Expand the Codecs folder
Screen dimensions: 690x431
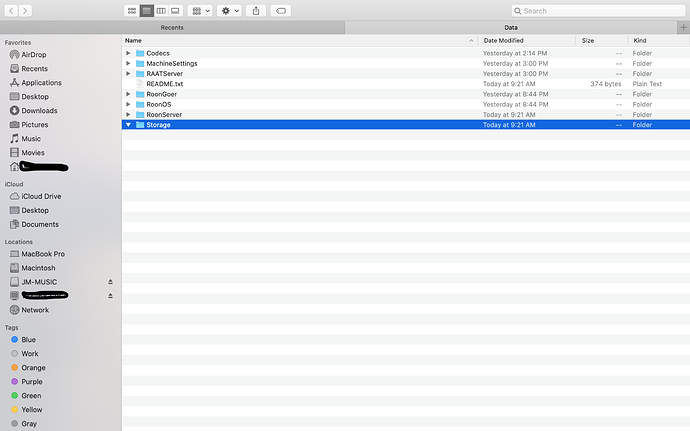click(128, 53)
